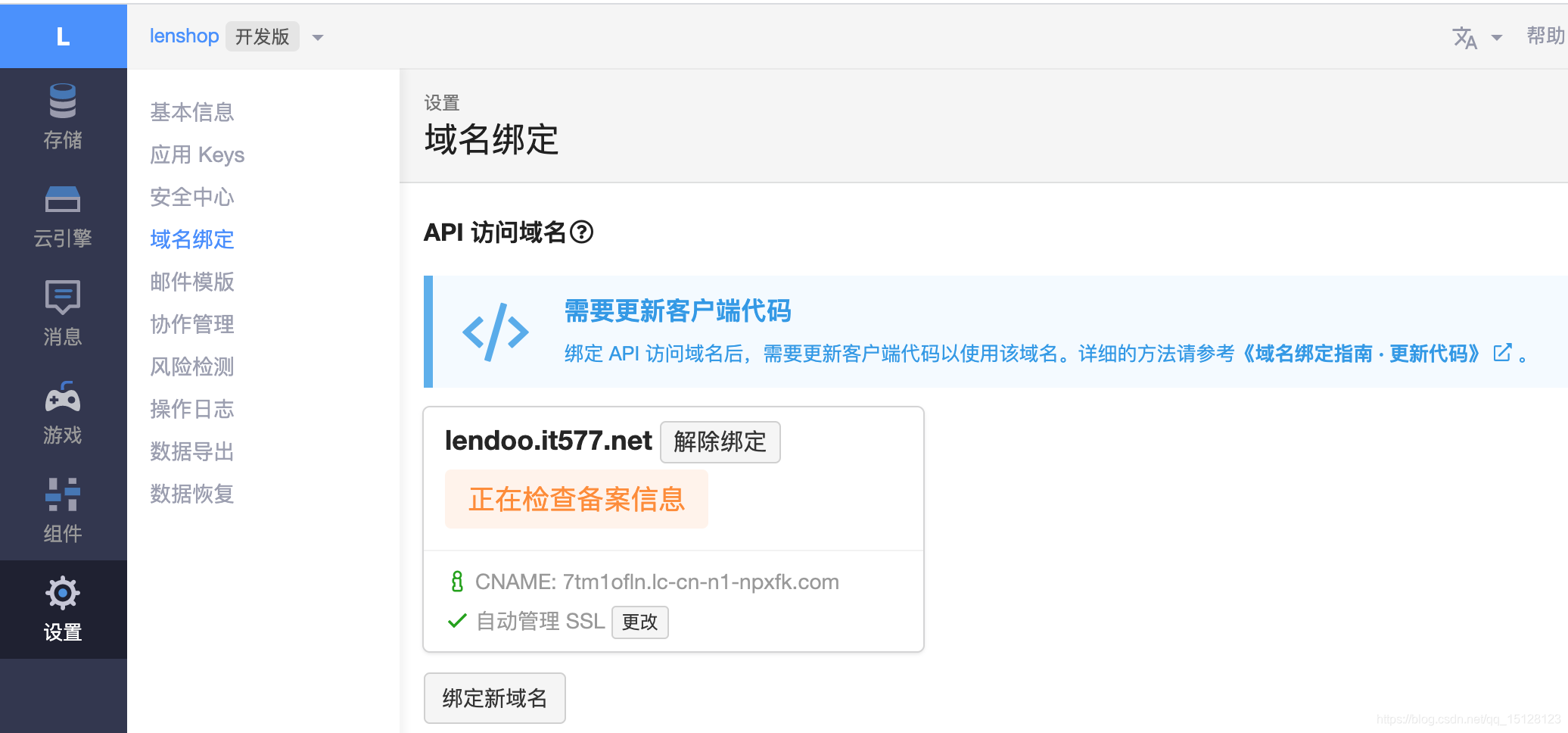The image size is (1568, 733).
Task: Click the 开发版 plan badge
Action: pos(263,36)
